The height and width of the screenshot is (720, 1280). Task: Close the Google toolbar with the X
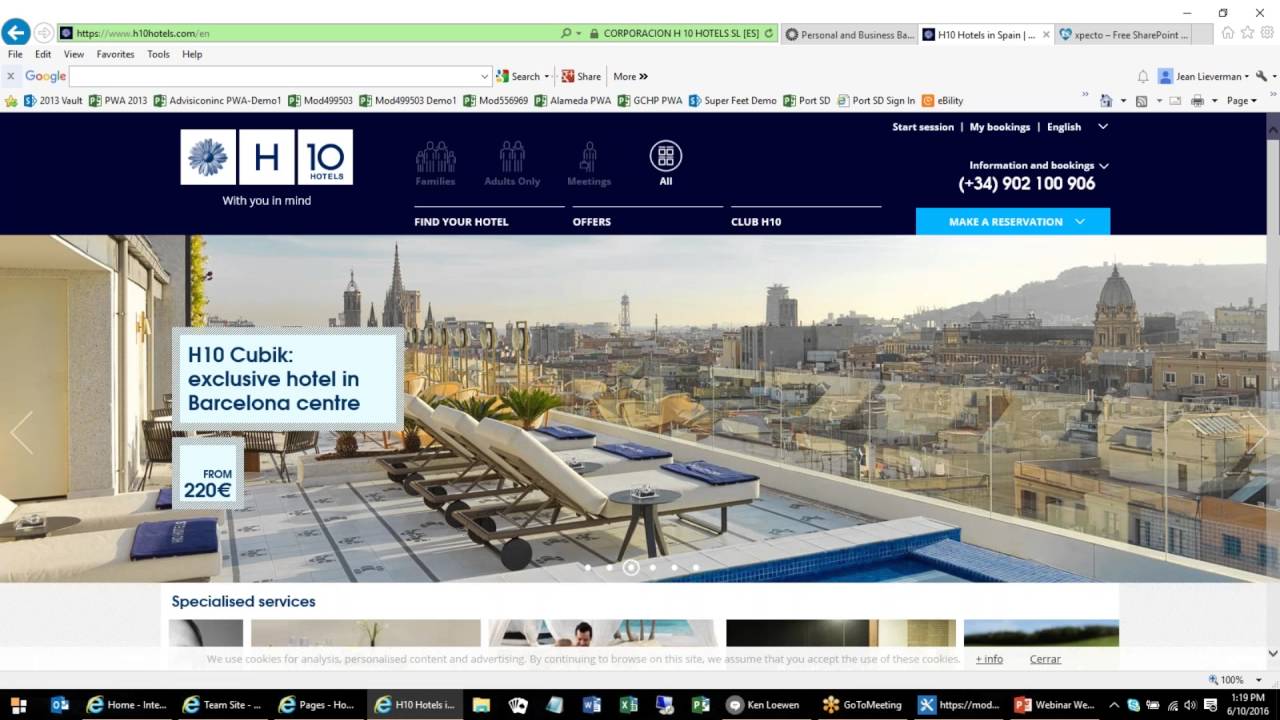pos(11,76)
